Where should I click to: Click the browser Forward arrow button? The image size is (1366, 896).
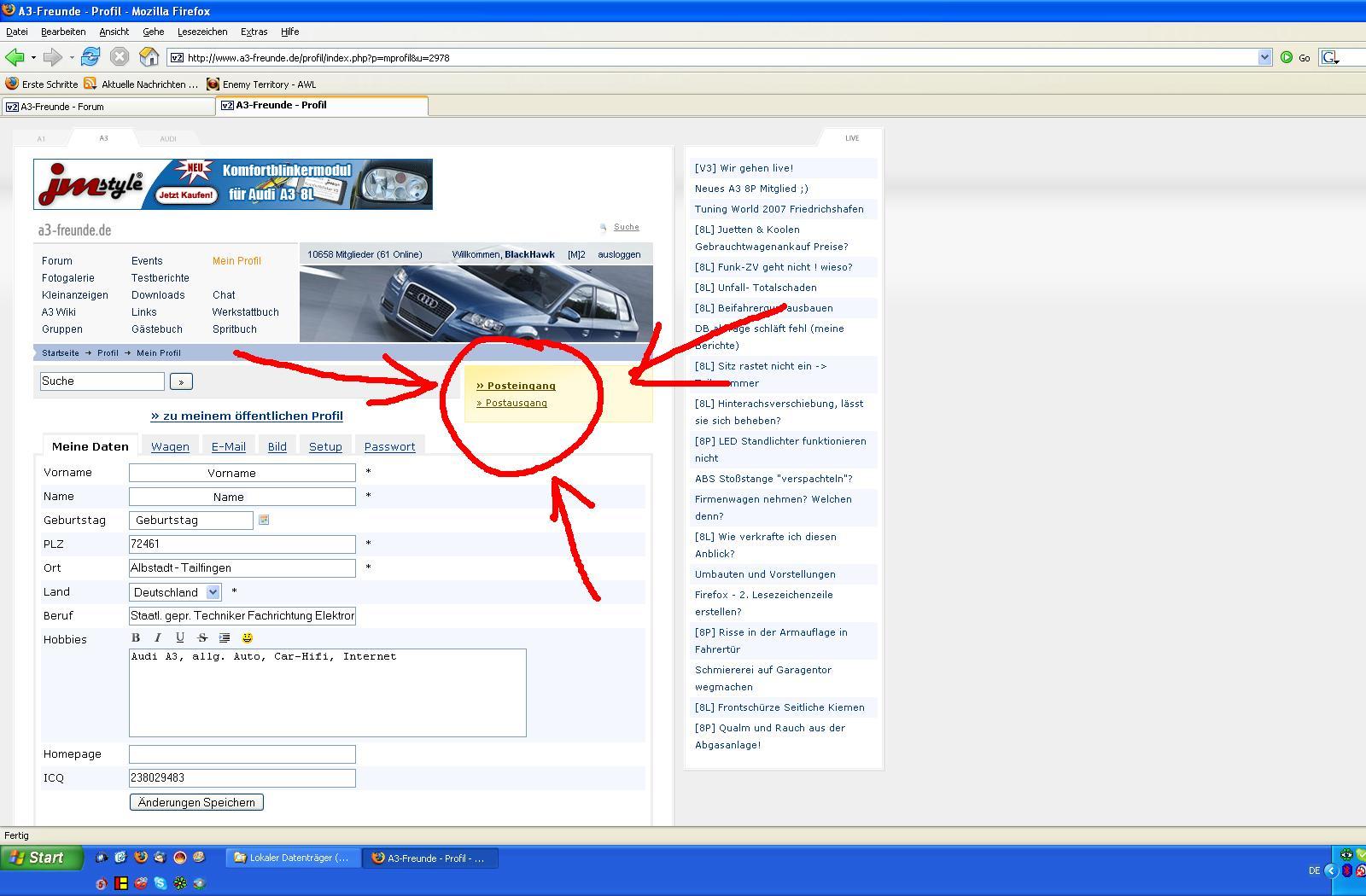[x=52, y=57]
